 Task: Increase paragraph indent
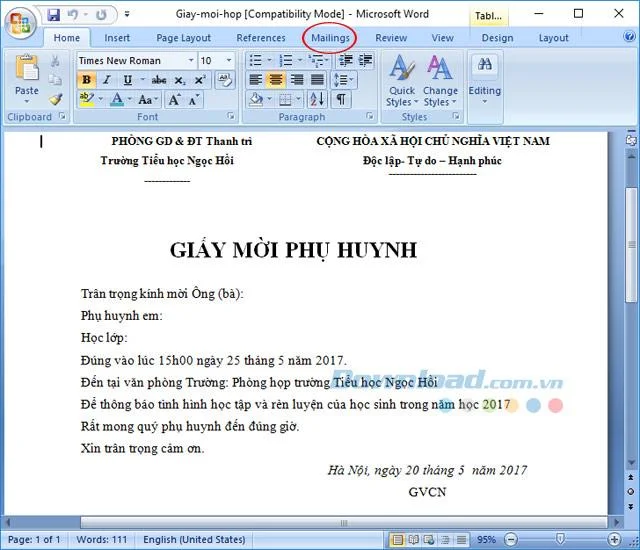[x=365, y=60]
